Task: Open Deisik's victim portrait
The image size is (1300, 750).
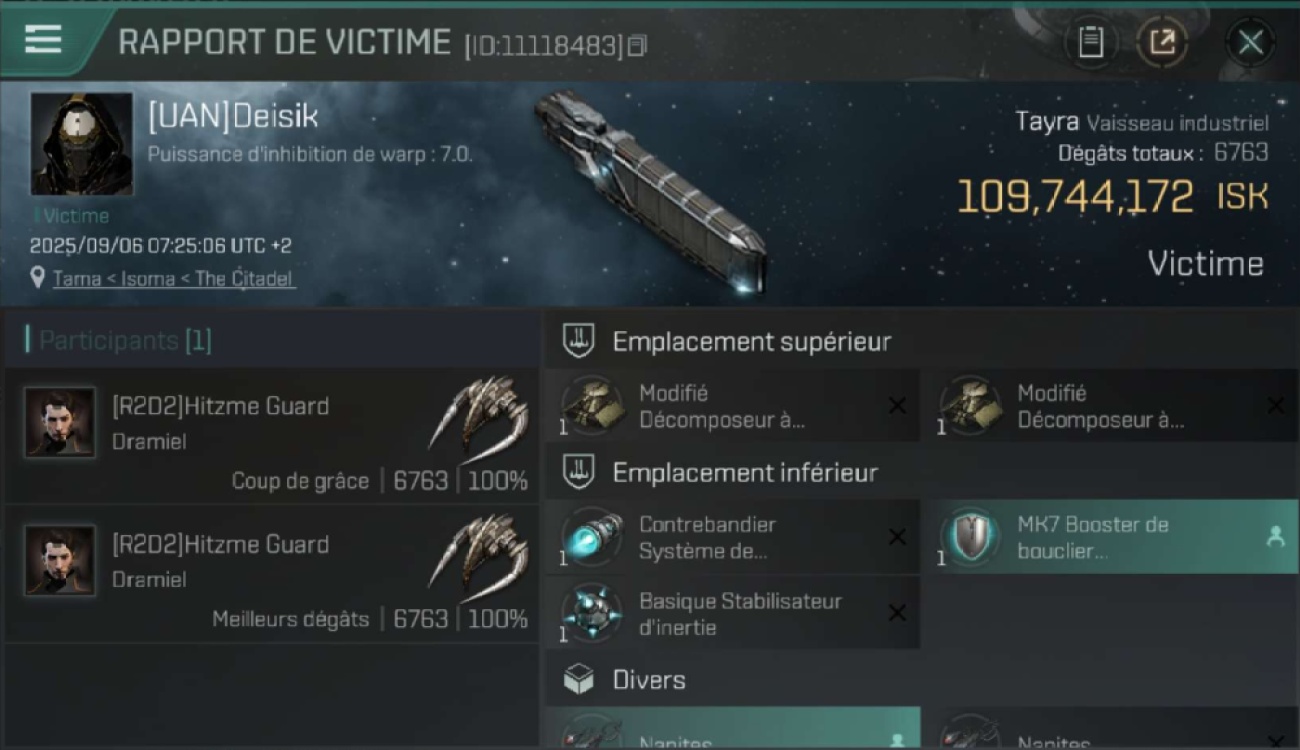Action: [81, 144]
